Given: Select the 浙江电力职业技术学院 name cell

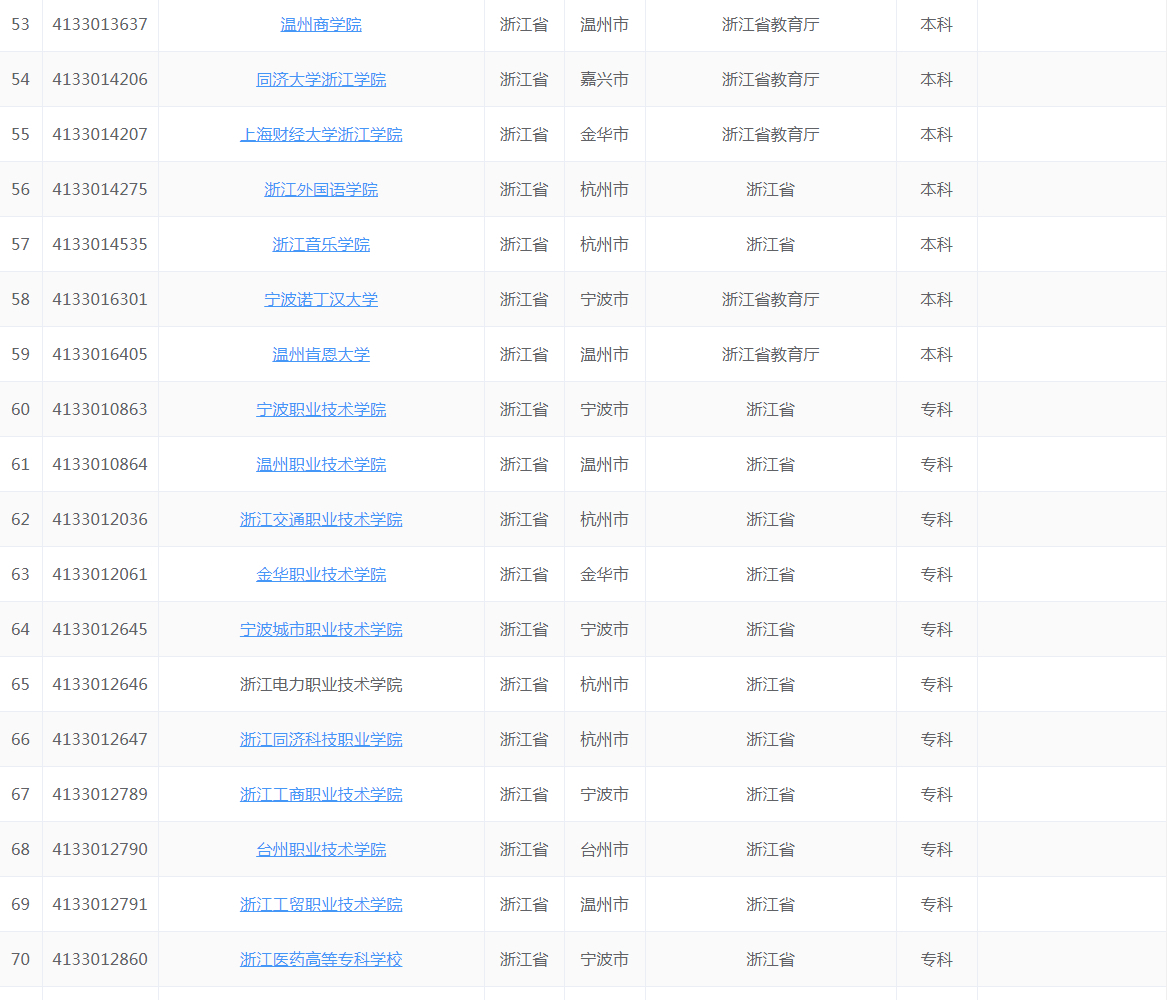Looking at the screenshot, I should 321,685.
